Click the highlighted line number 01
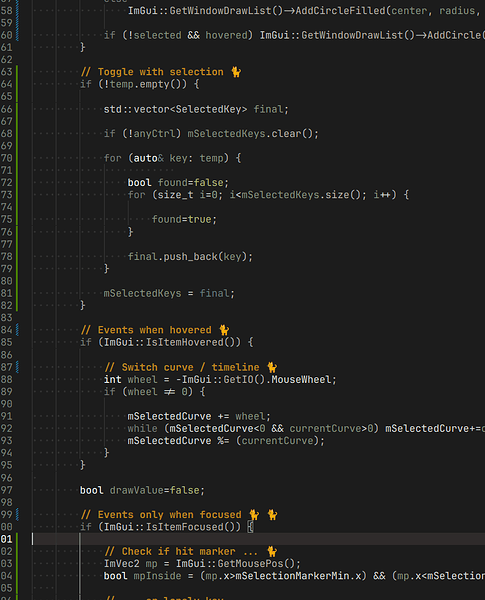The height and width of the screenshot is (600, 485). coord(7,539)
